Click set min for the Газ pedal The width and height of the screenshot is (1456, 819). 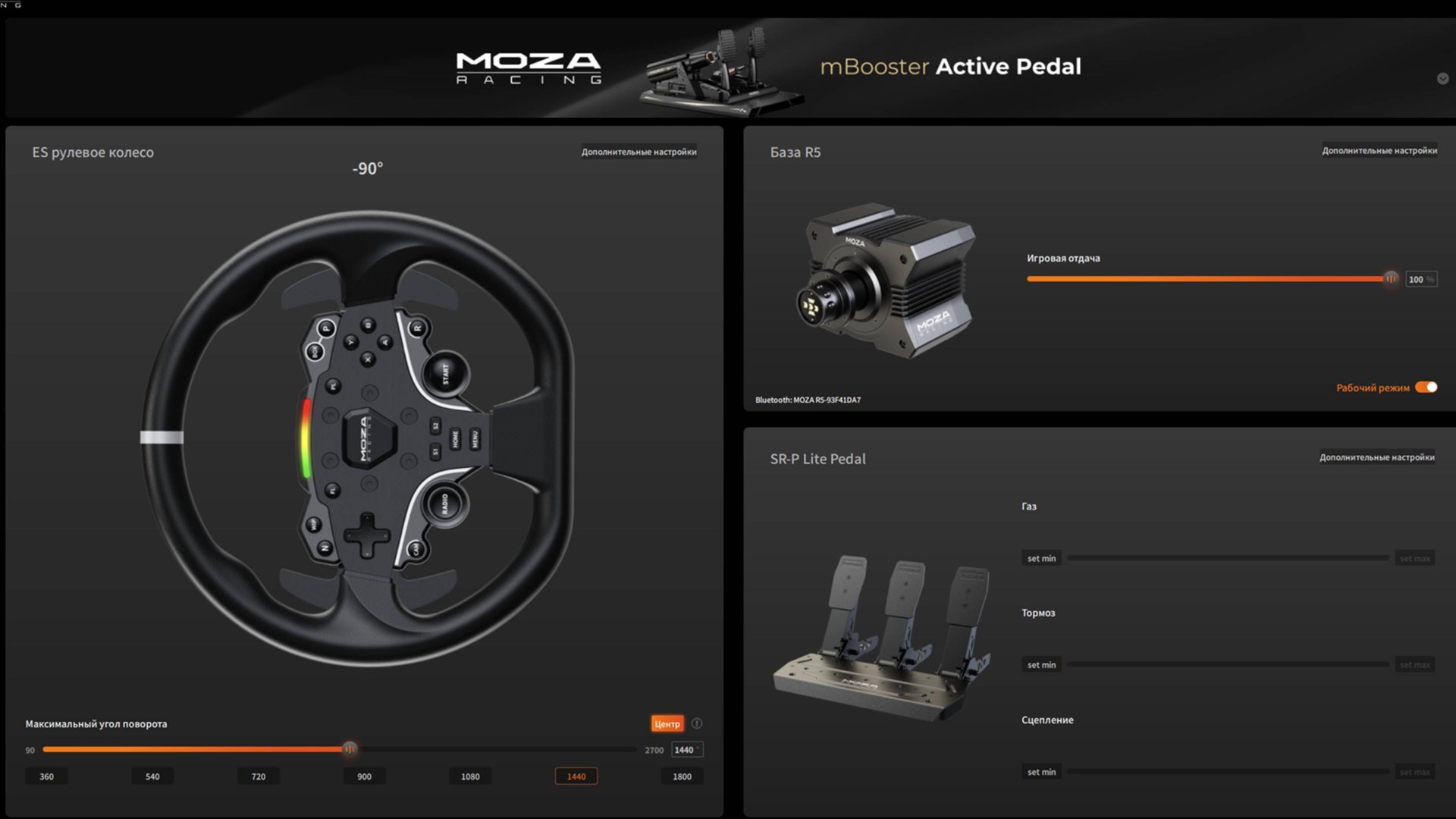pyautogui.click(x=1040, y=557)
